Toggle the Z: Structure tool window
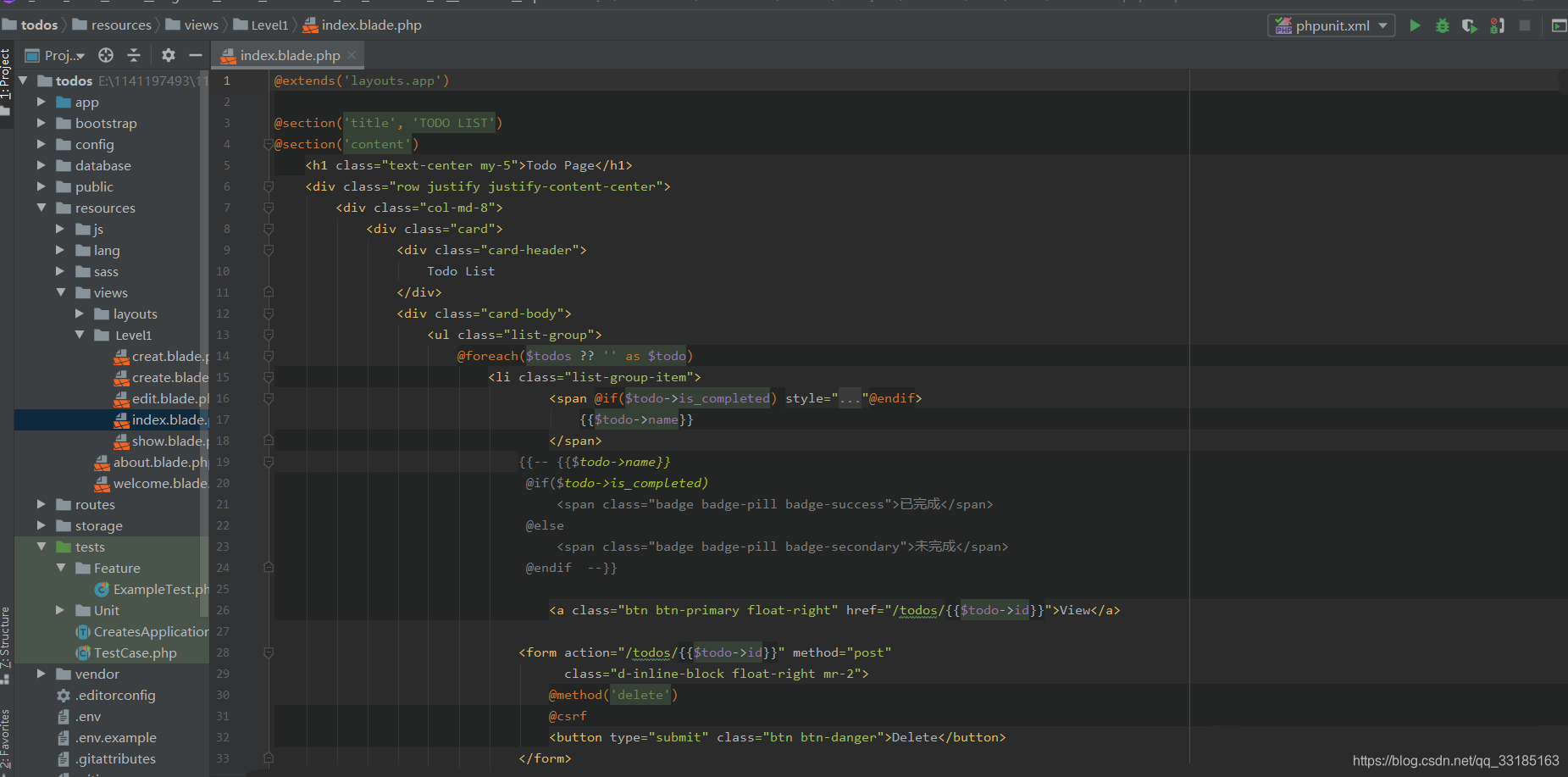The image size is (1568, 777). pos(6,644)
